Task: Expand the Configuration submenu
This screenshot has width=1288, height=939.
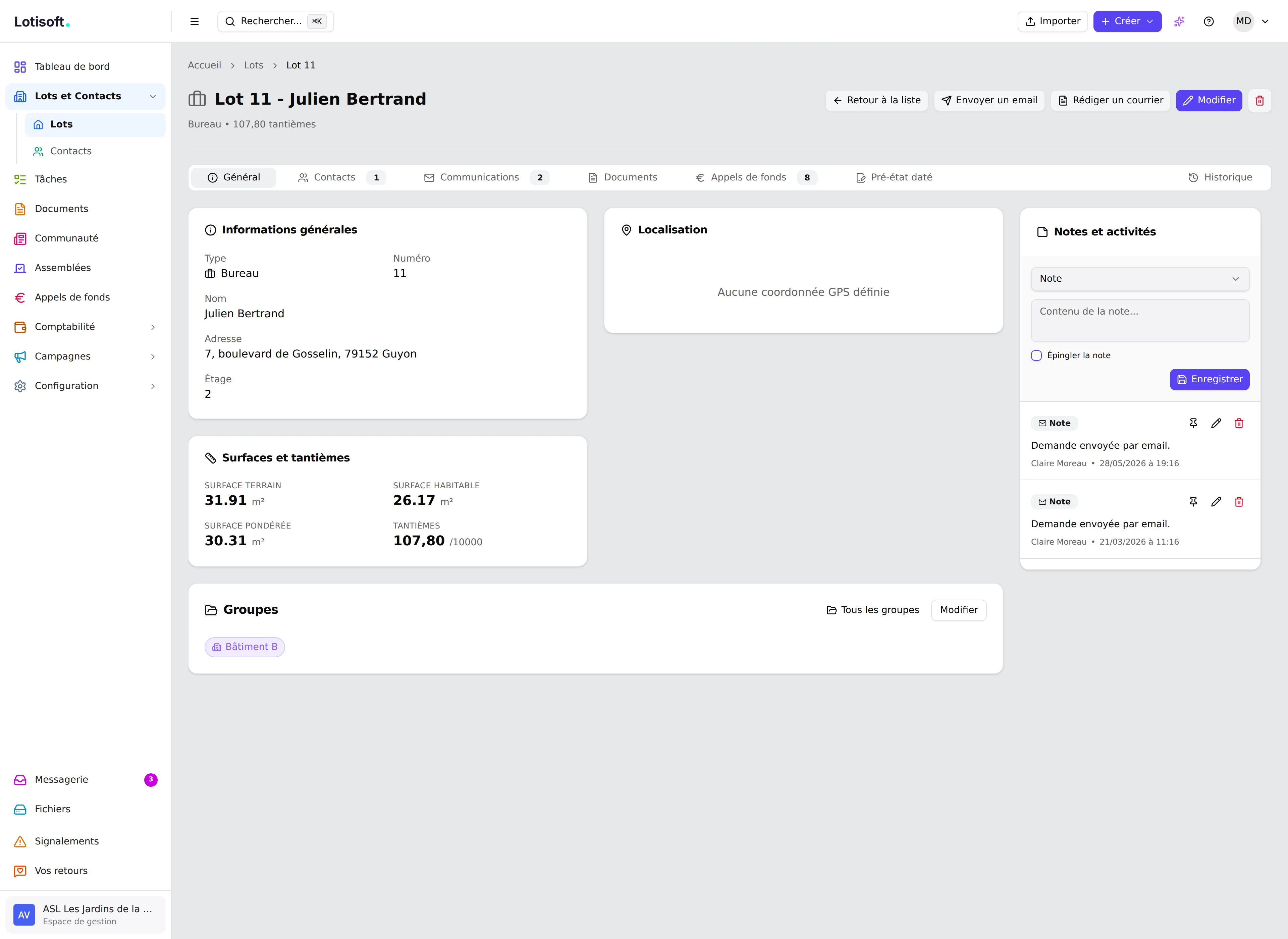Action: pos(153,387)
